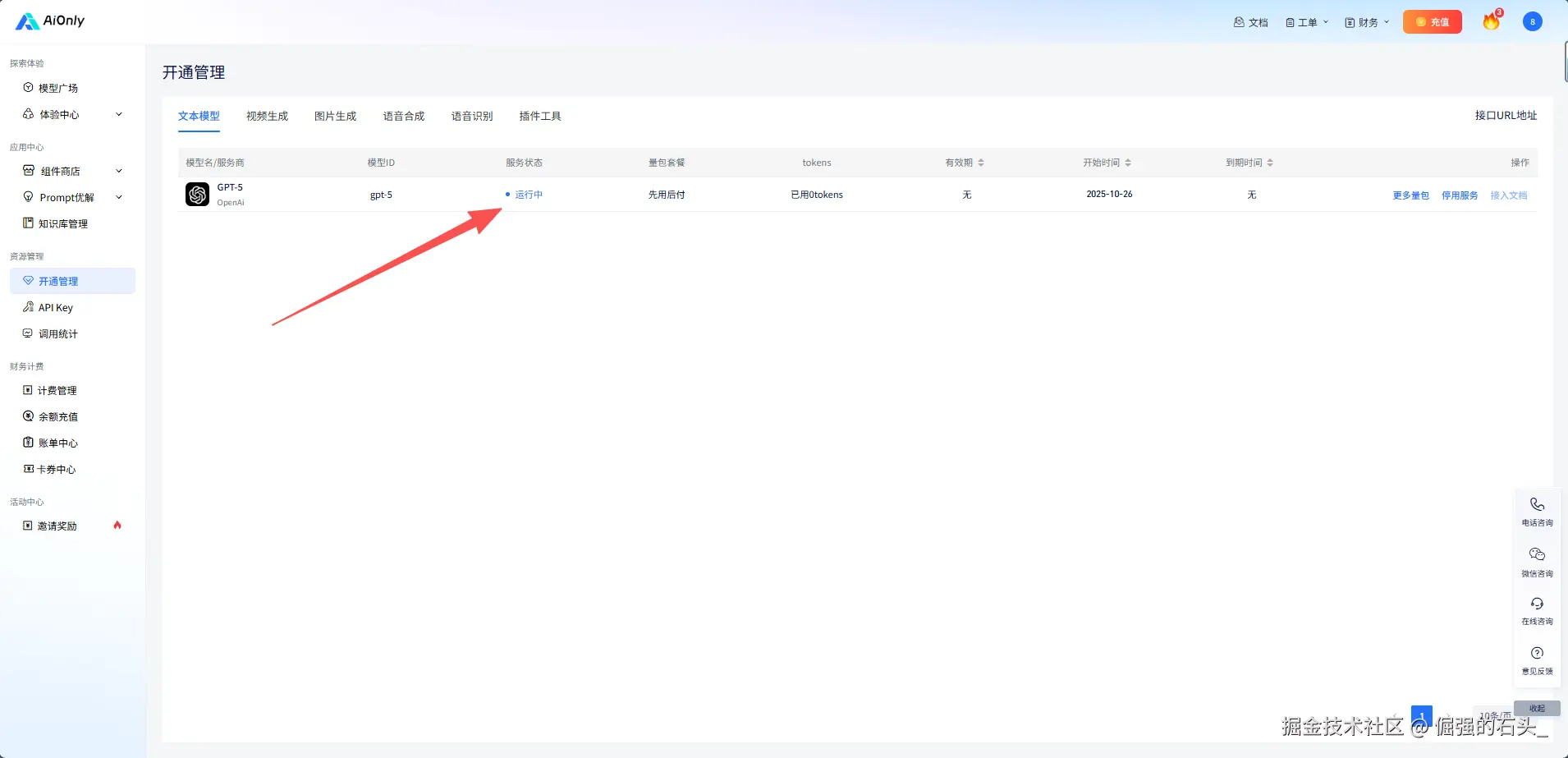
Task: Open the blue user avatar labeled 8
Action: pos(1532,22)
